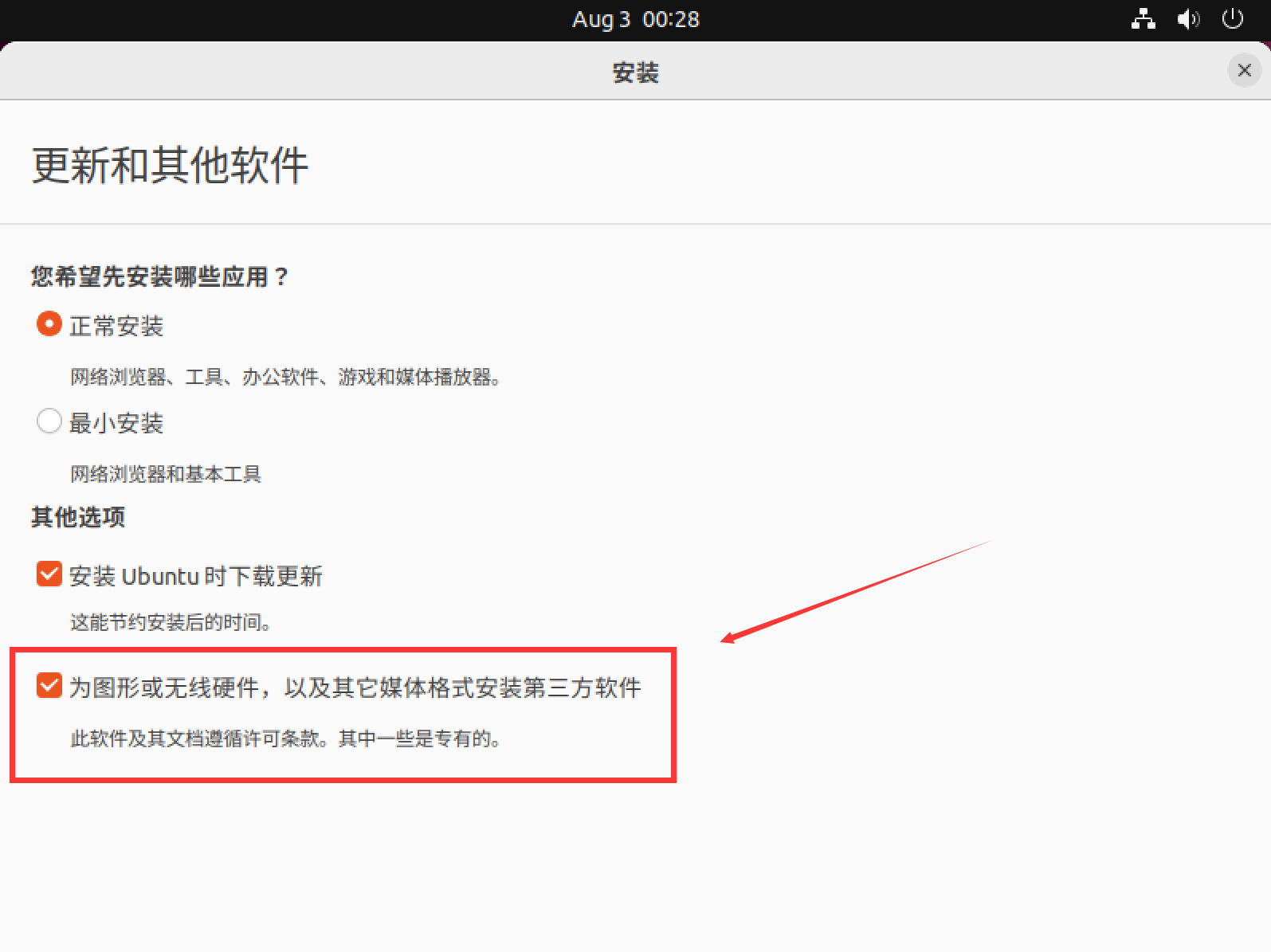Click description 网络浏览器、工具、办公软件、游戏和媒体播放器
Image resolution: width=1271 pixels, height=952 pixels.
click(284, 377)
